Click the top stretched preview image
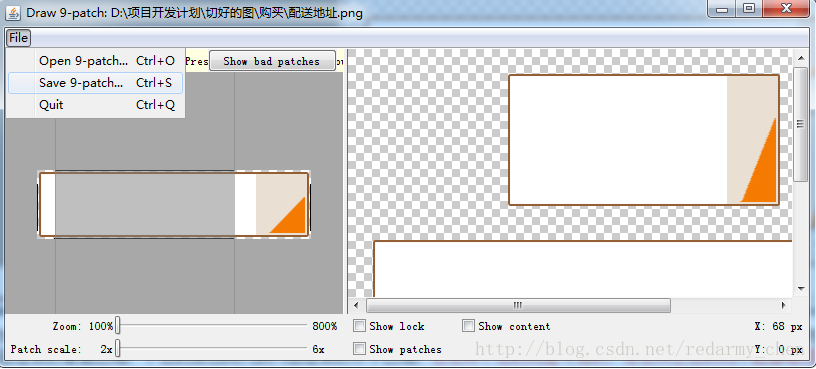 (644, 140)
